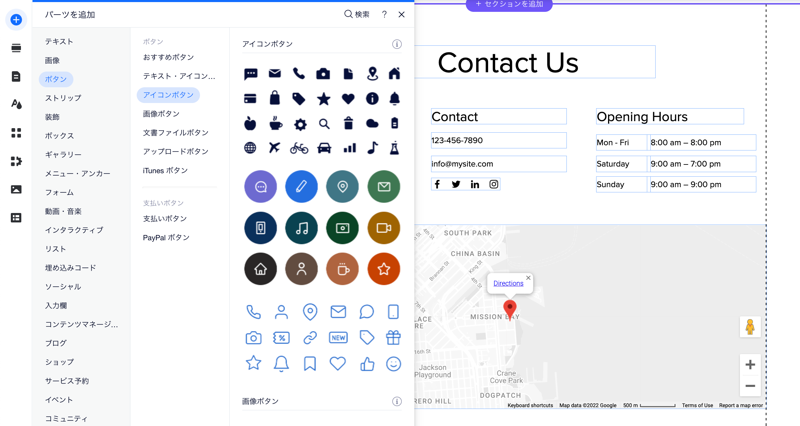Select the dark bell icon button
Image resolution: width=800 pixels, height=426 pixels.
click(x=394, y=98)
